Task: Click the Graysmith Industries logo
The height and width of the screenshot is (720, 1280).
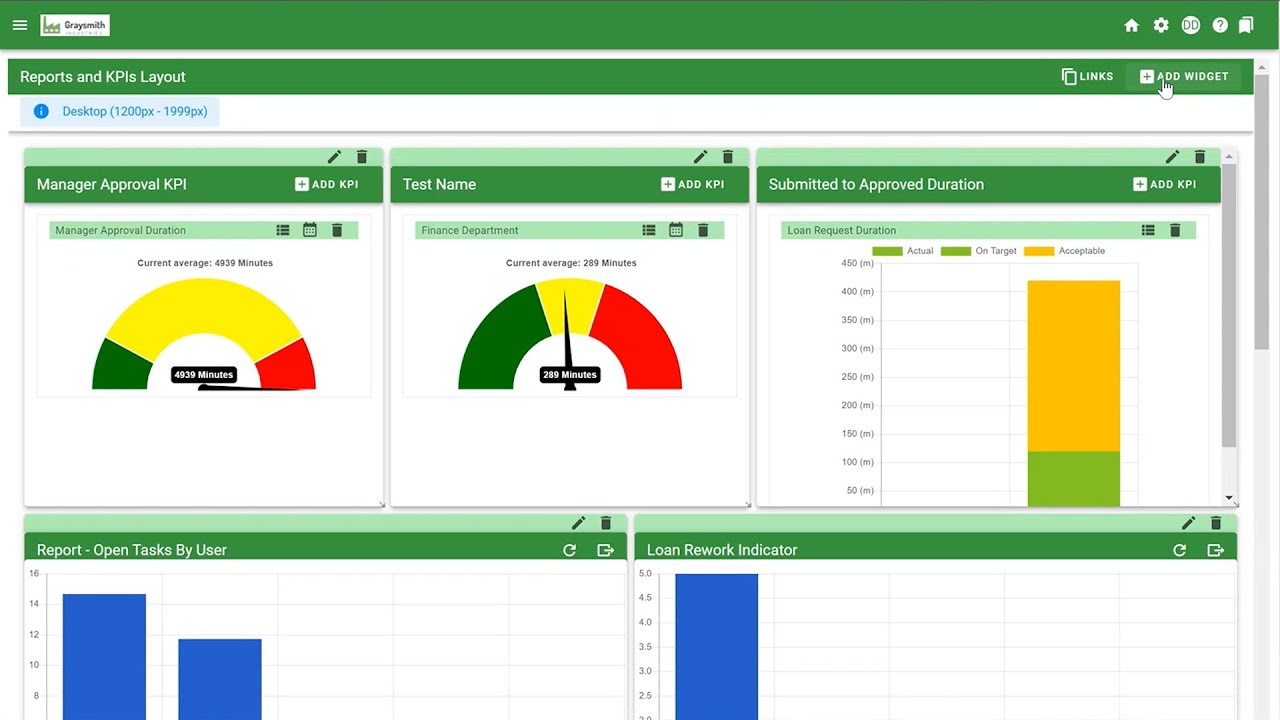Action: (x=75, y=25)
